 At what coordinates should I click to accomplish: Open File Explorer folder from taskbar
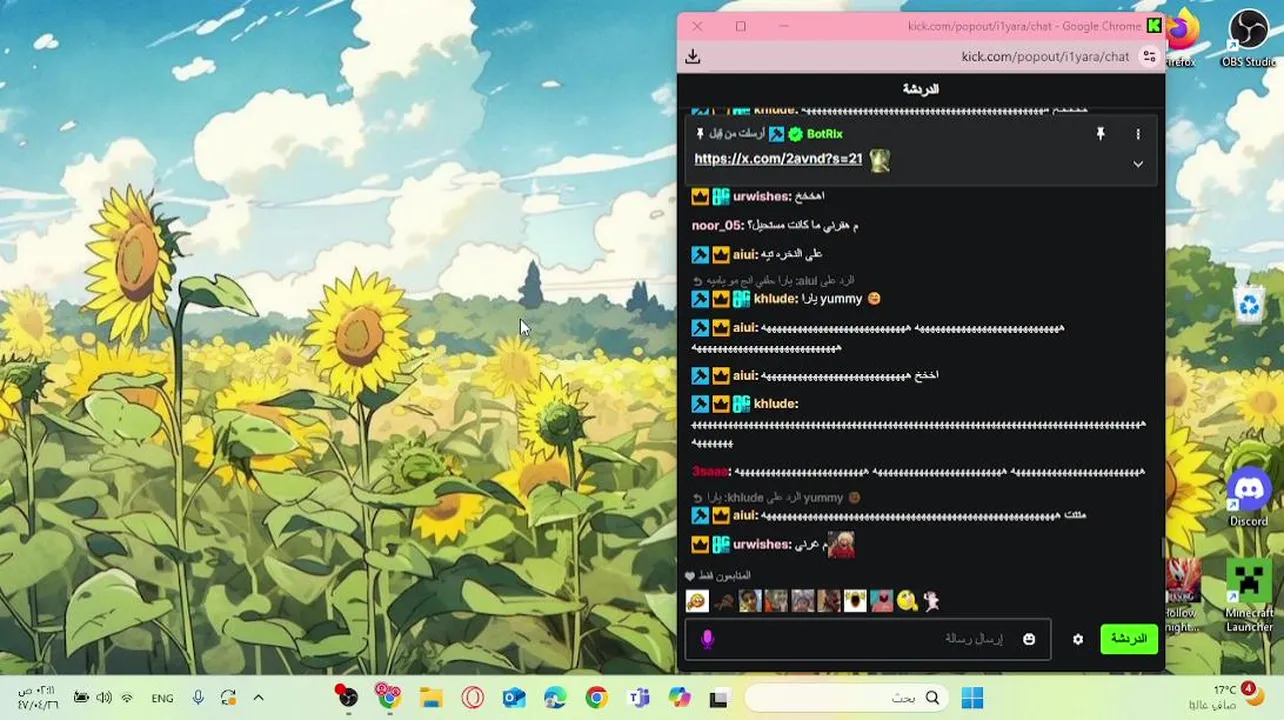pyautogui.click(x=431, y=698)
